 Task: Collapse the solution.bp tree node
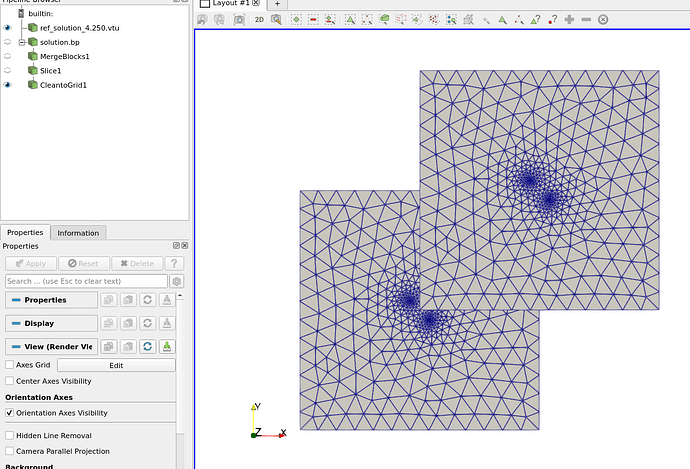[20, 42]
